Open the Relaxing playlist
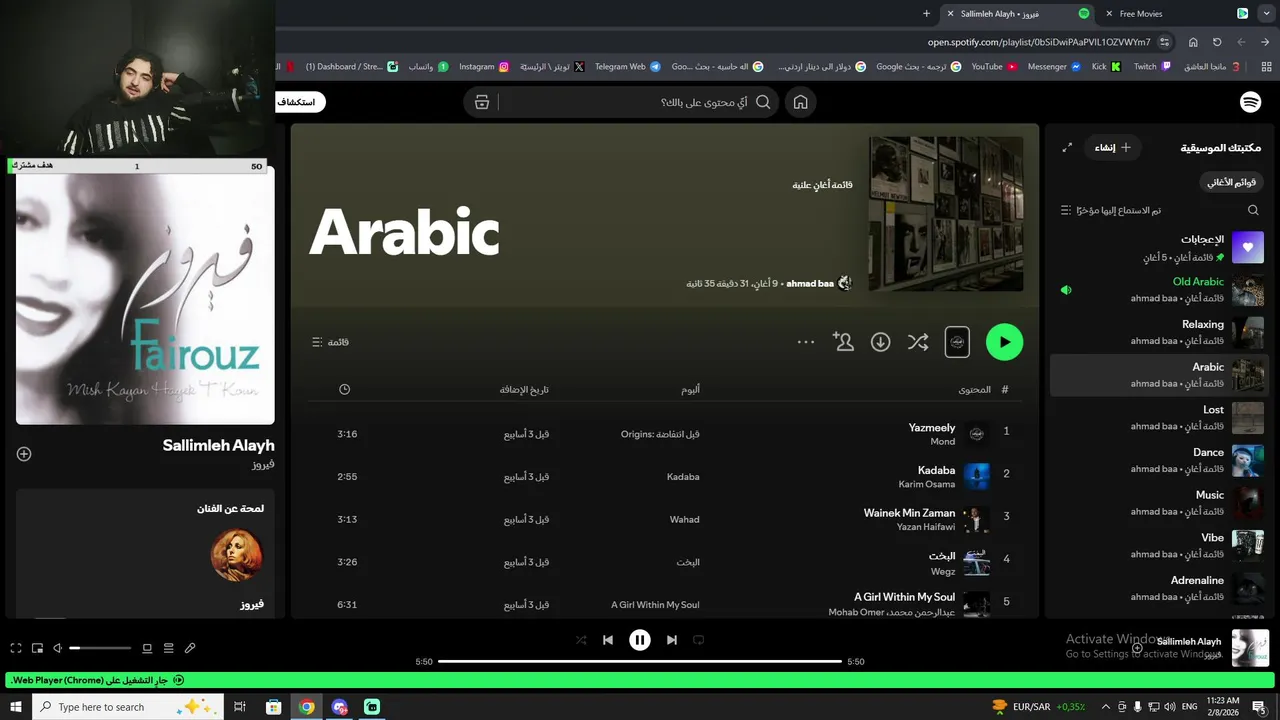This screenshot has width=1280, height=720. (x=1158, y=332)
